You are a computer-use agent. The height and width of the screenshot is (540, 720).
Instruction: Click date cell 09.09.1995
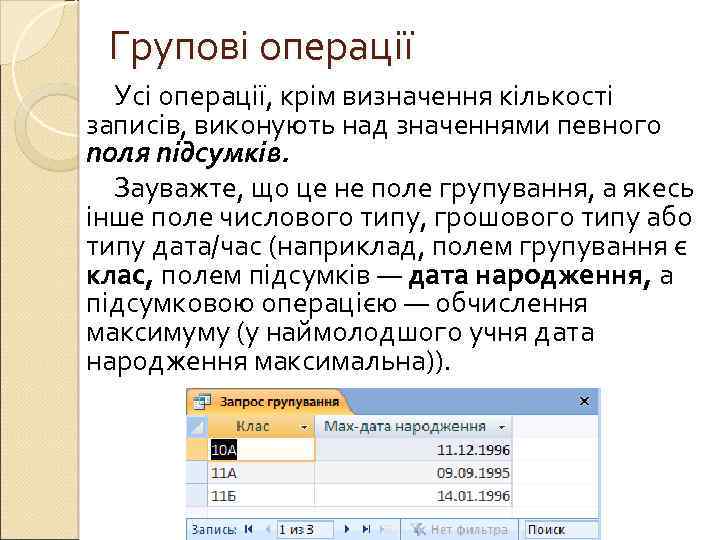tap(413, 472)
